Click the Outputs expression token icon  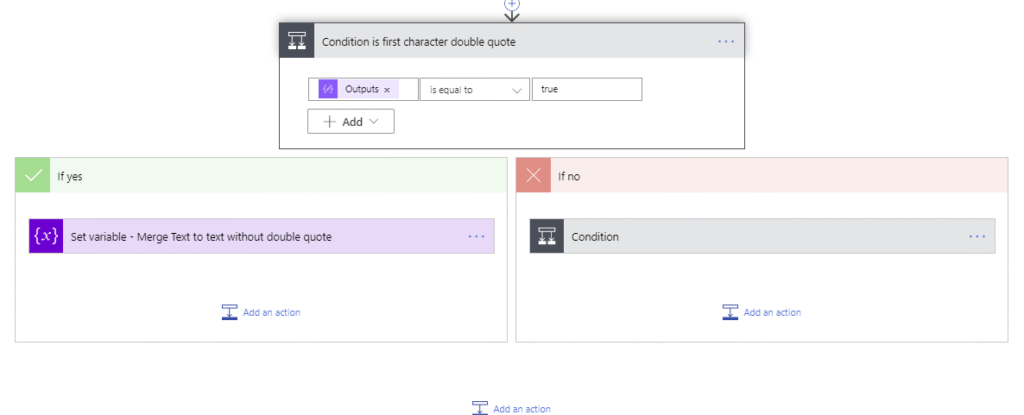click(328, 90)
